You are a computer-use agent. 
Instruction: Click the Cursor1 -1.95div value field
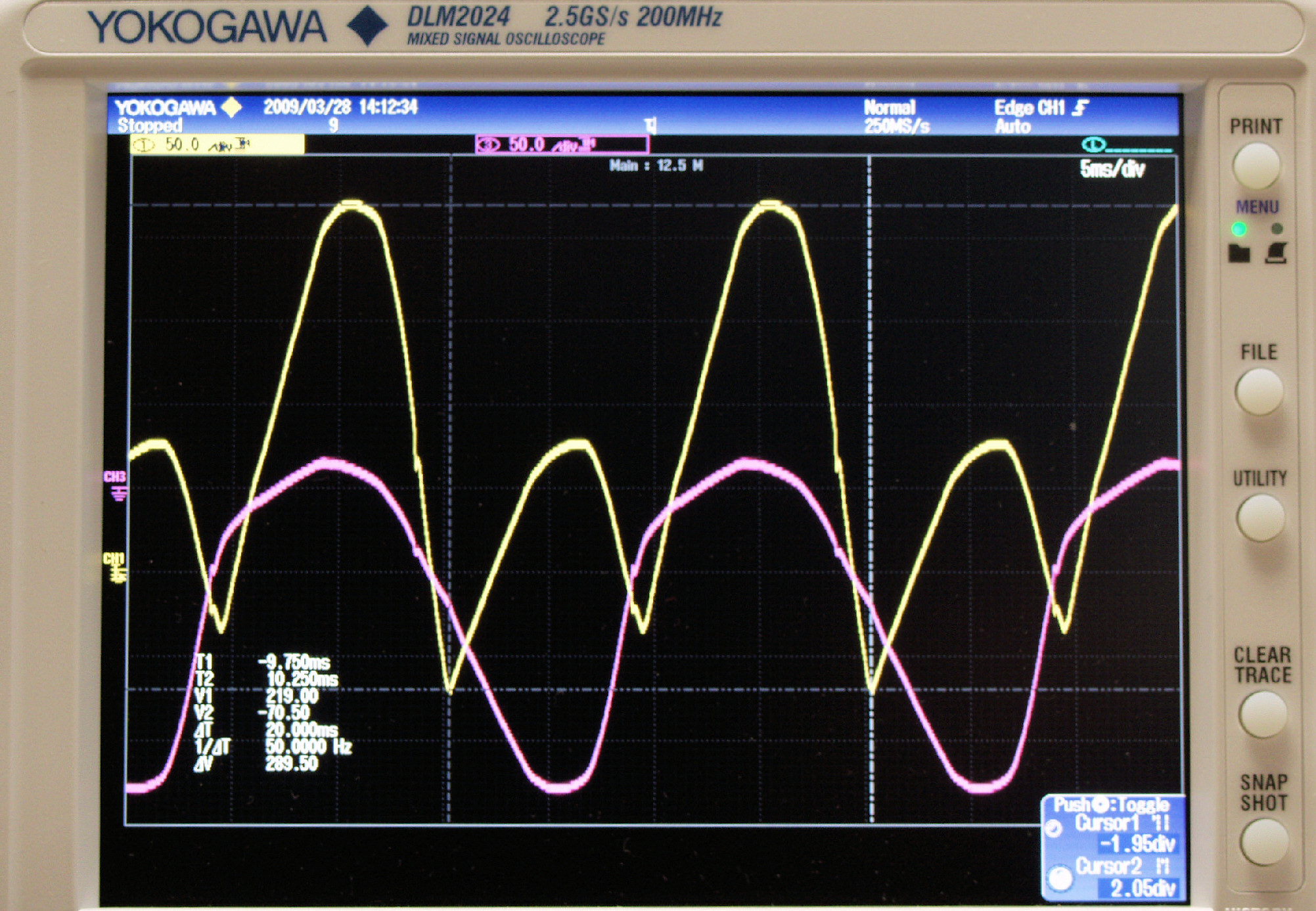point(1138,843)
